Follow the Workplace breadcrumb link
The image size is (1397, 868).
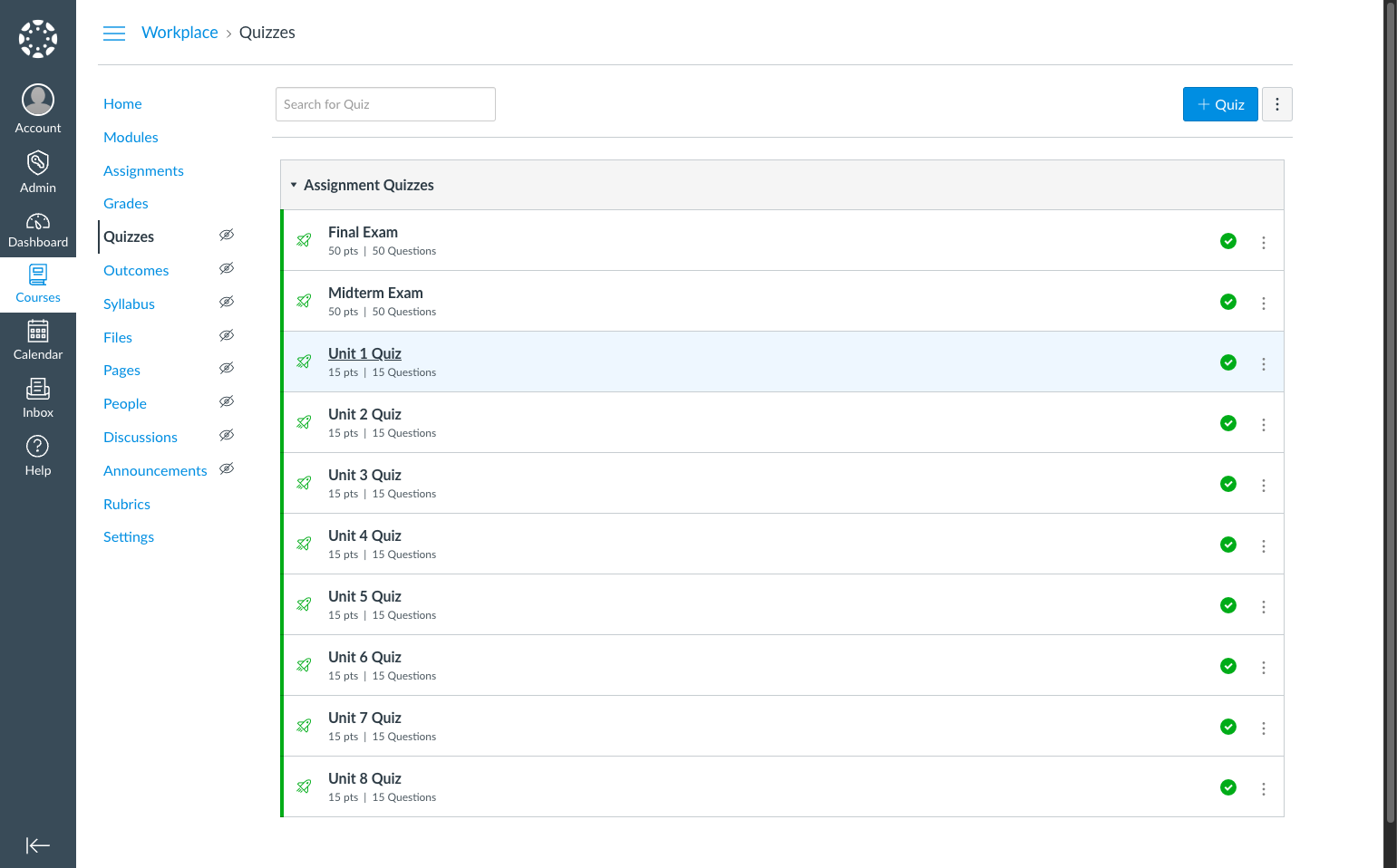pyautogui.click(x=179, y=33)
